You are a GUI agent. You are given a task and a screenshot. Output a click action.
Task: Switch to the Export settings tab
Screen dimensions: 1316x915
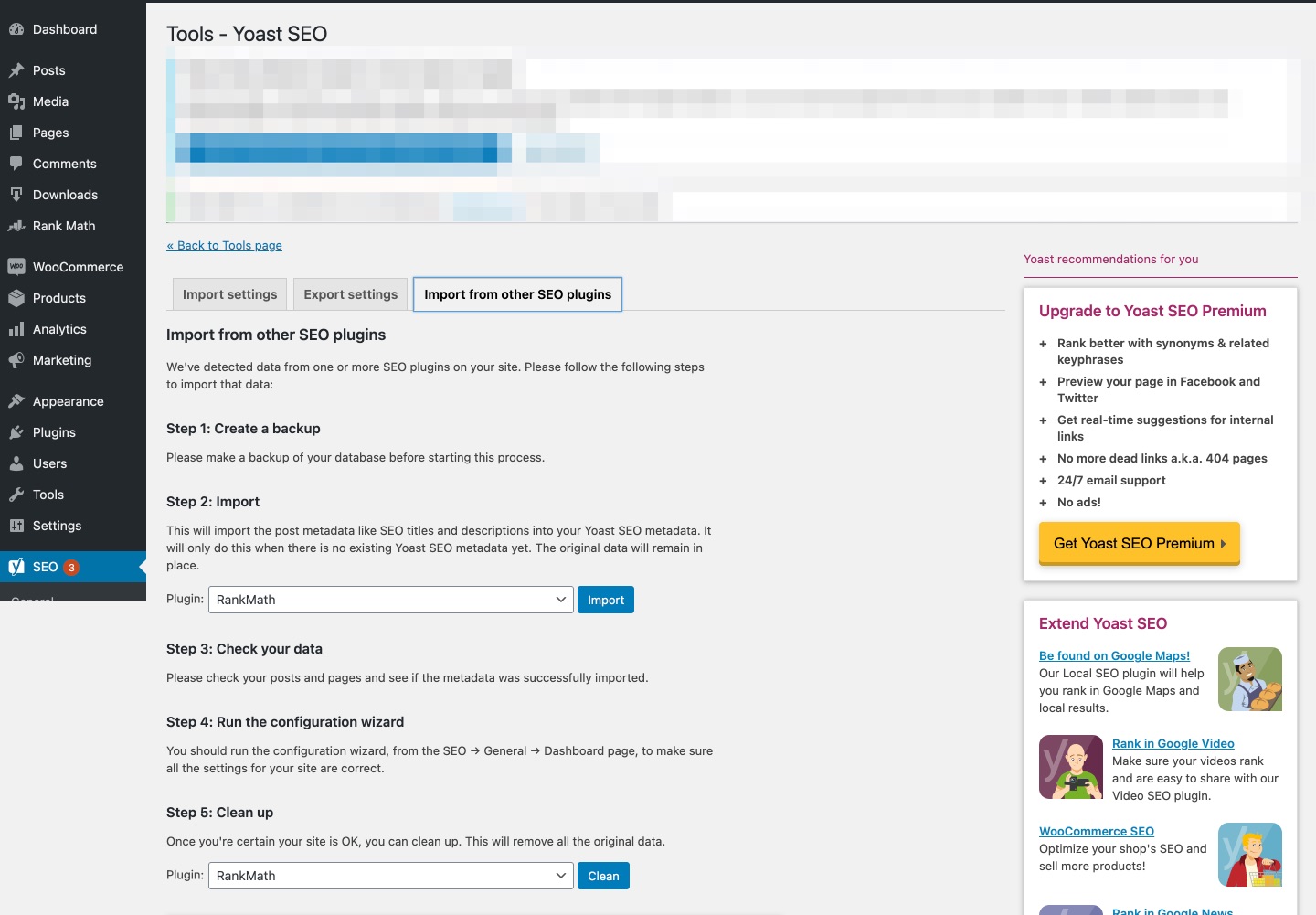click(350, 294)
